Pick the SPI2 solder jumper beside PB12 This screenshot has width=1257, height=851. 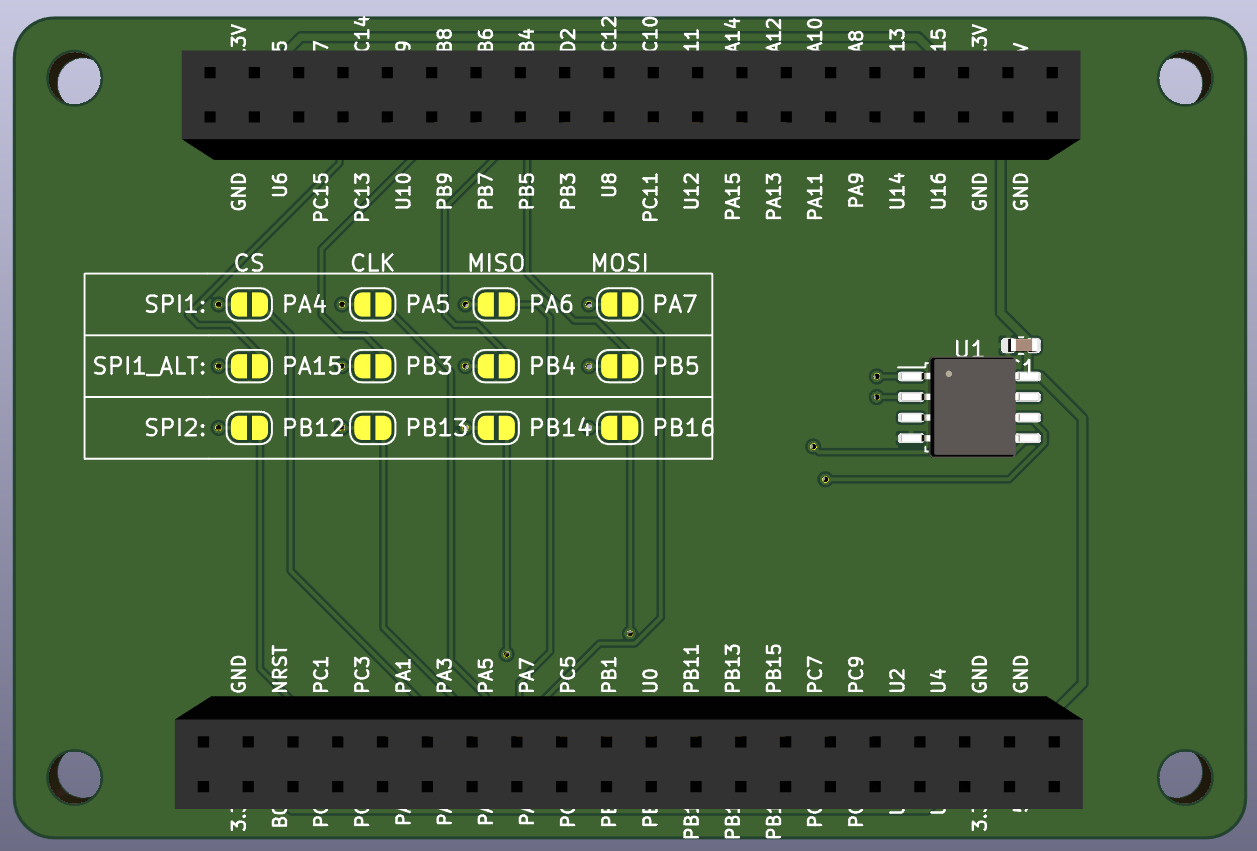(x=249, y=428)
